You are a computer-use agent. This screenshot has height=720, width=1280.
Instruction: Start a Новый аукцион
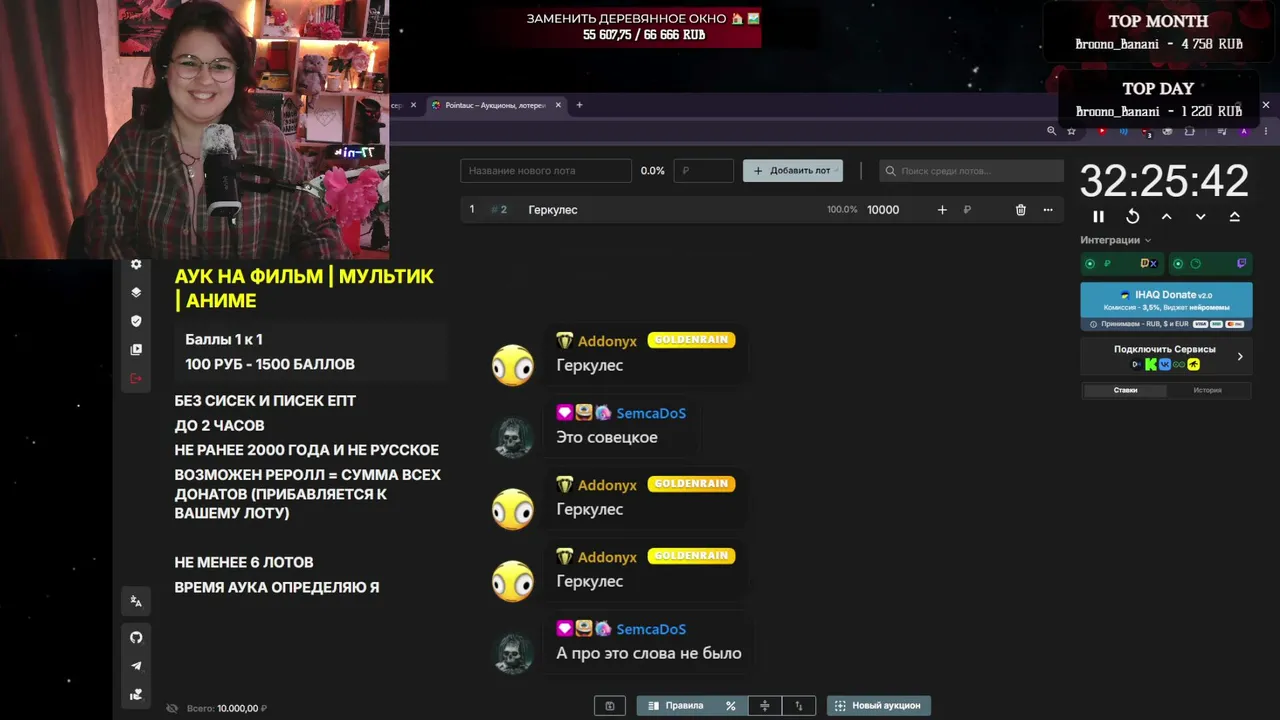point(879,706)
